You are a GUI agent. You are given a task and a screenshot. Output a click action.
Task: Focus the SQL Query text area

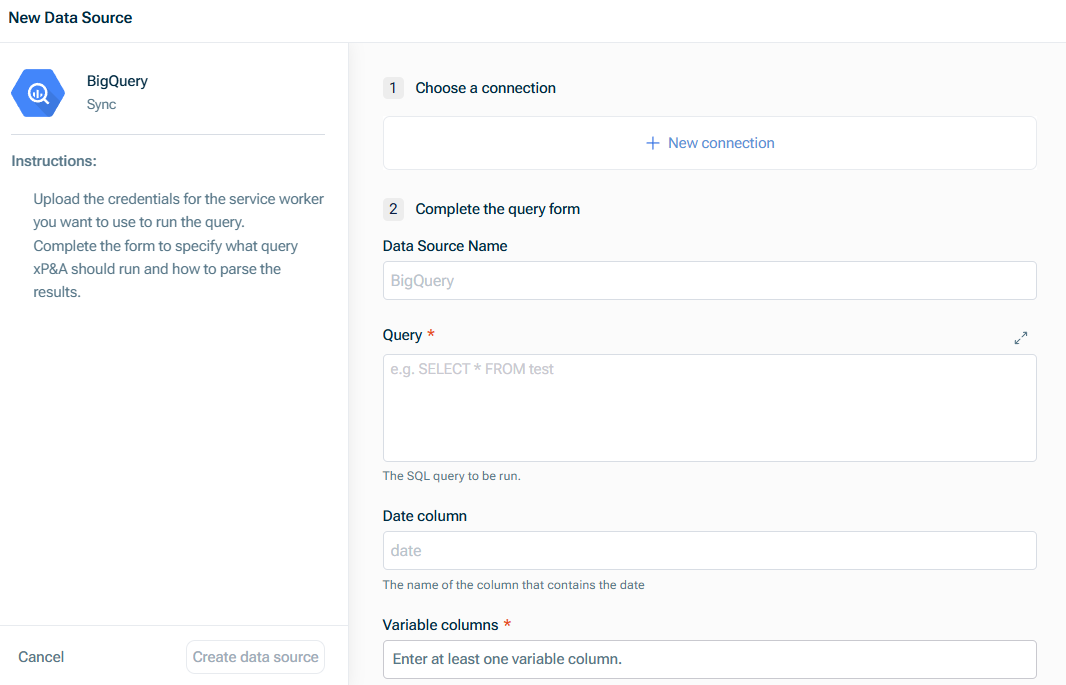coord(709,408)
